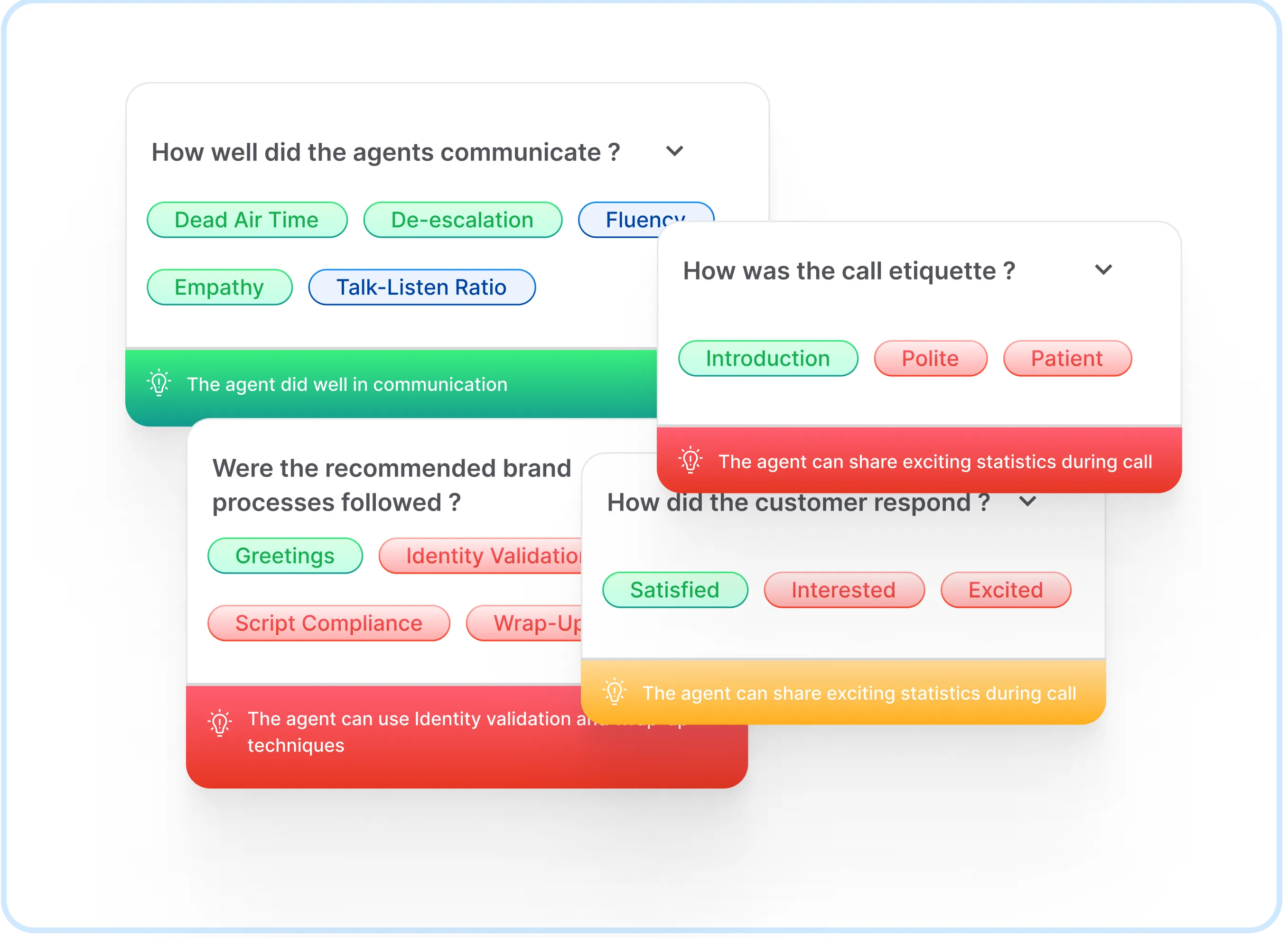Select the Empathy tag
The image size is (1288, 938).
pyautogui.click(x=219, y=288)
